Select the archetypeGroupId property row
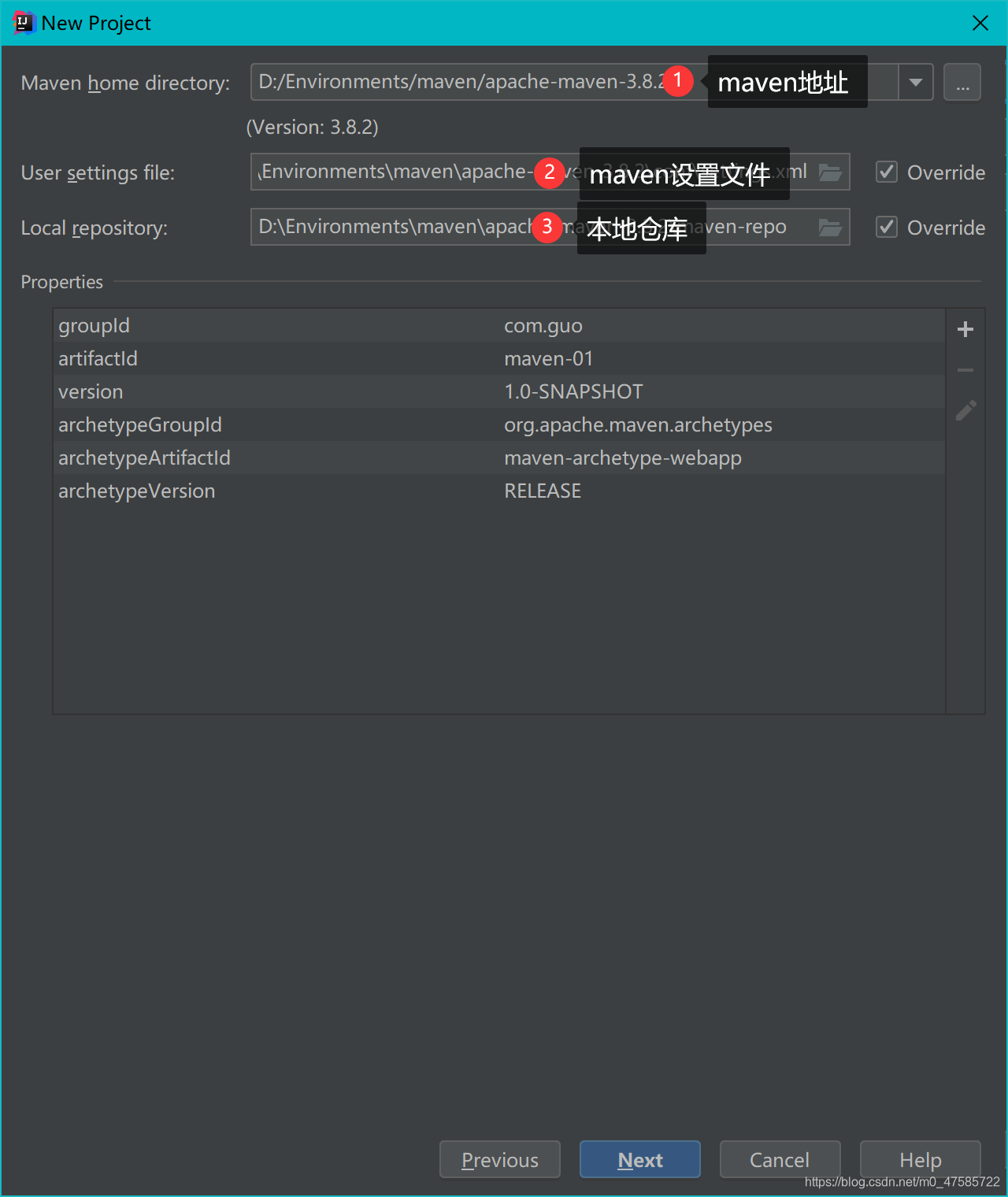This screenshot has width=1008, height=1197. (x=499, y=424)
